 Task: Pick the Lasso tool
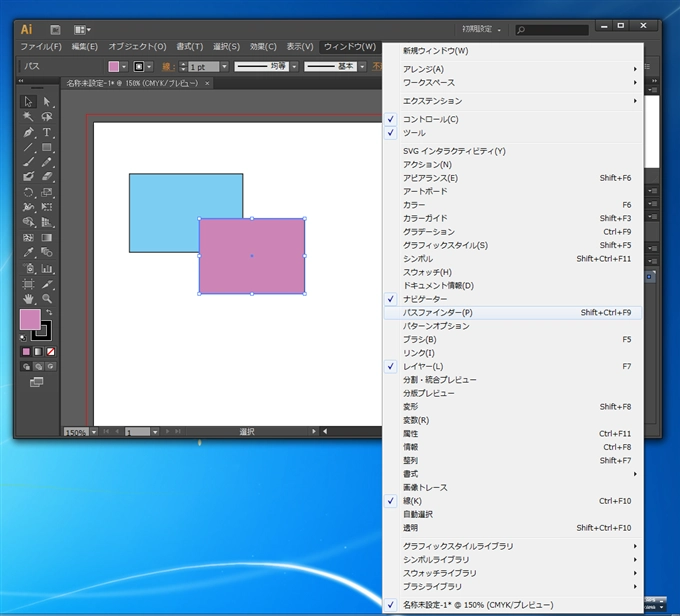tap(47, 117)
